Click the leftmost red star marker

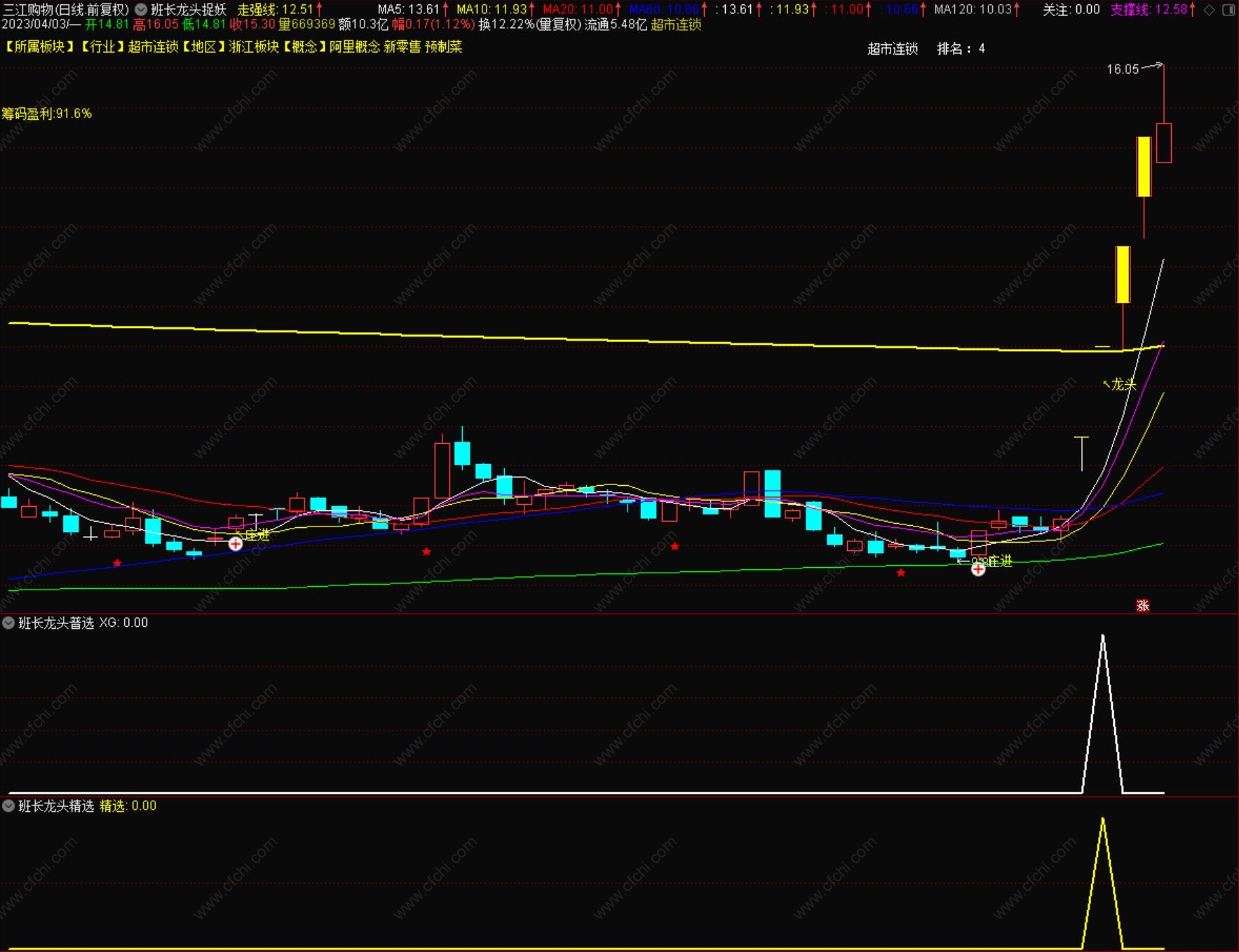point(117,563)
